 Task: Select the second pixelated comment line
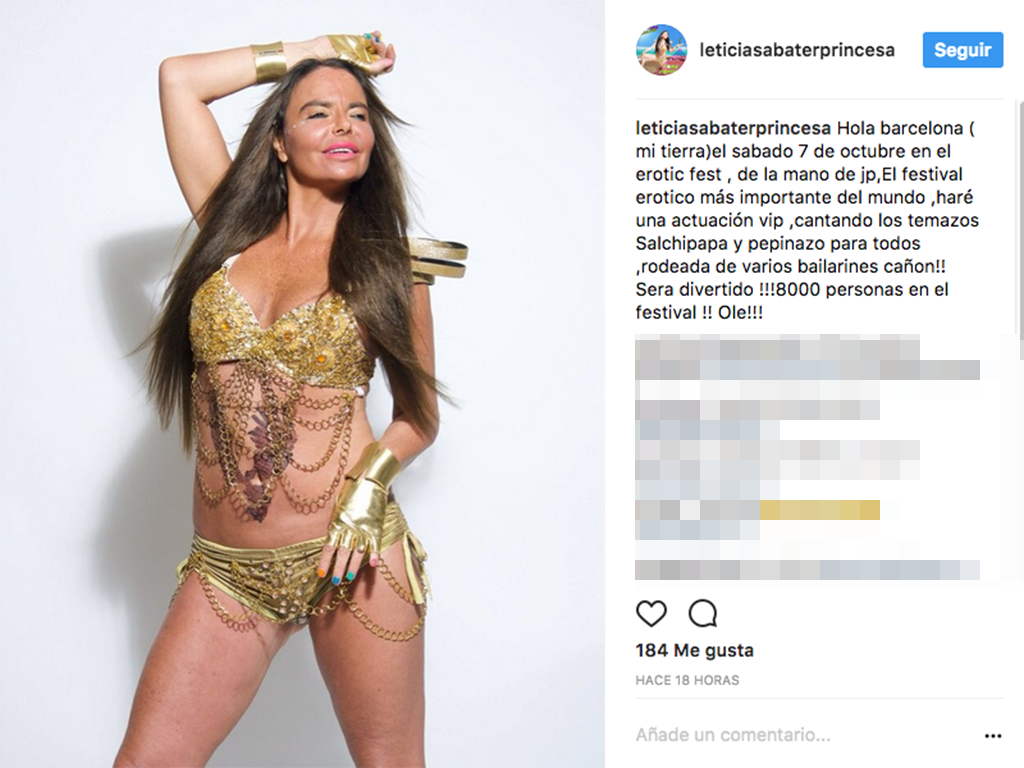[807, 370]
